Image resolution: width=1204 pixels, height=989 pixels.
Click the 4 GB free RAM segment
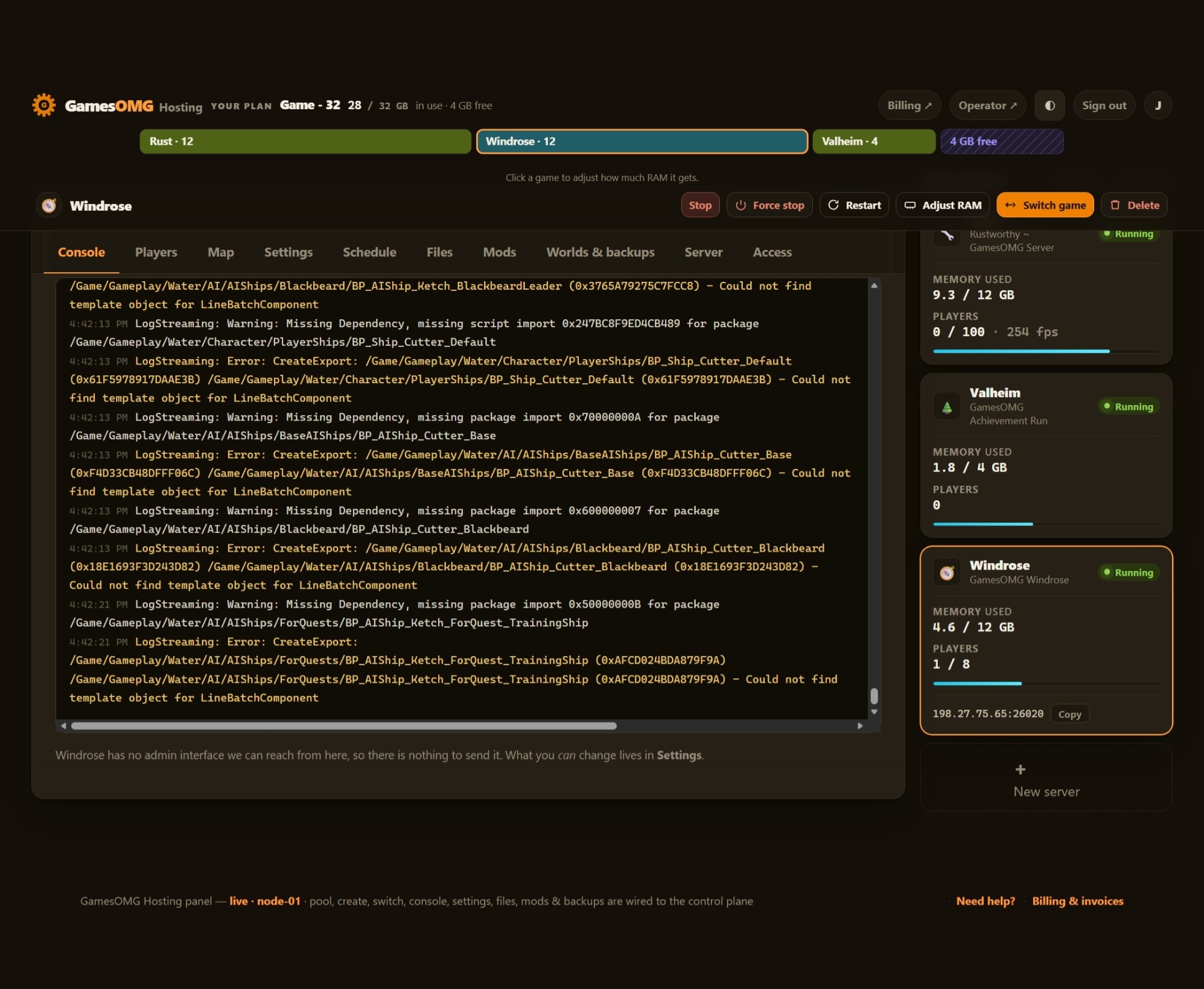tap(1002, 141)
